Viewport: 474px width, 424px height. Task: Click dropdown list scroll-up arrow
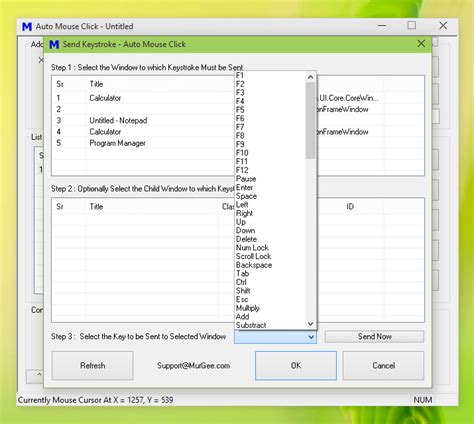coord(310,77)
